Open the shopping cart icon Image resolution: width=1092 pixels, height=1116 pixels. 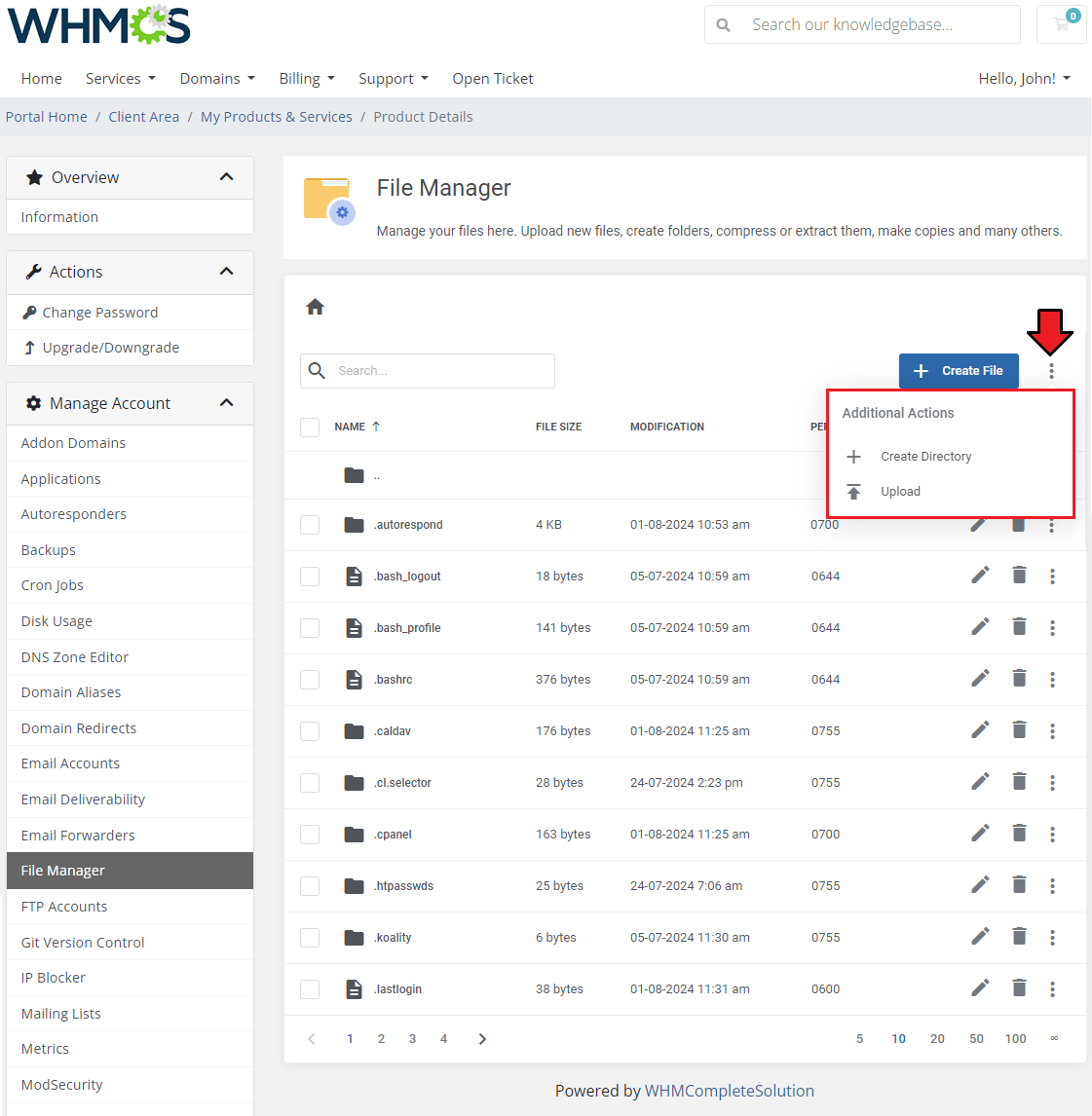pyautogui.click(x=1062, y=24)
